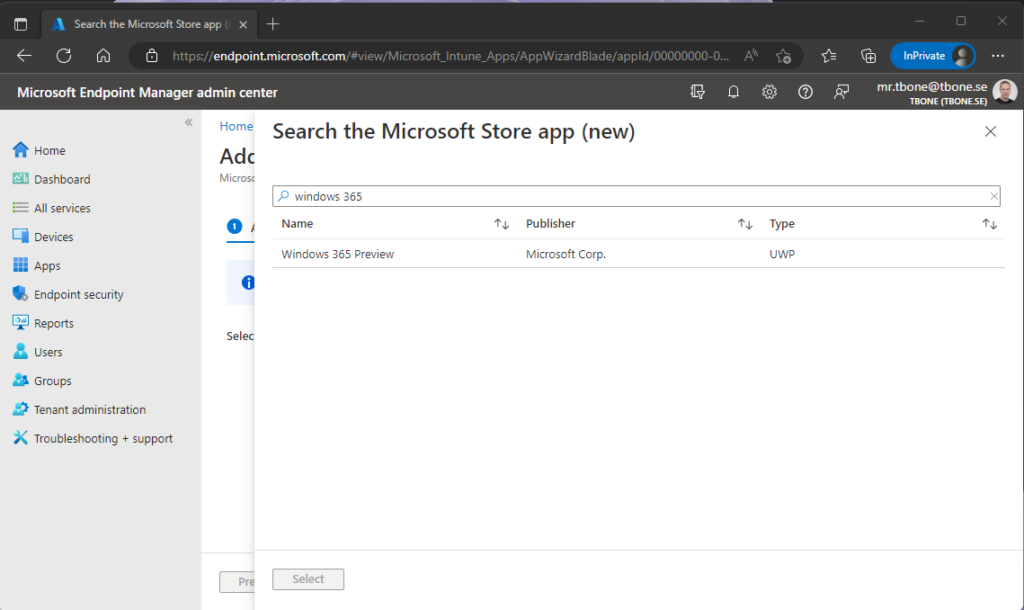Open portal settings gear
1024x610 pixels.
tap(769, 92)
